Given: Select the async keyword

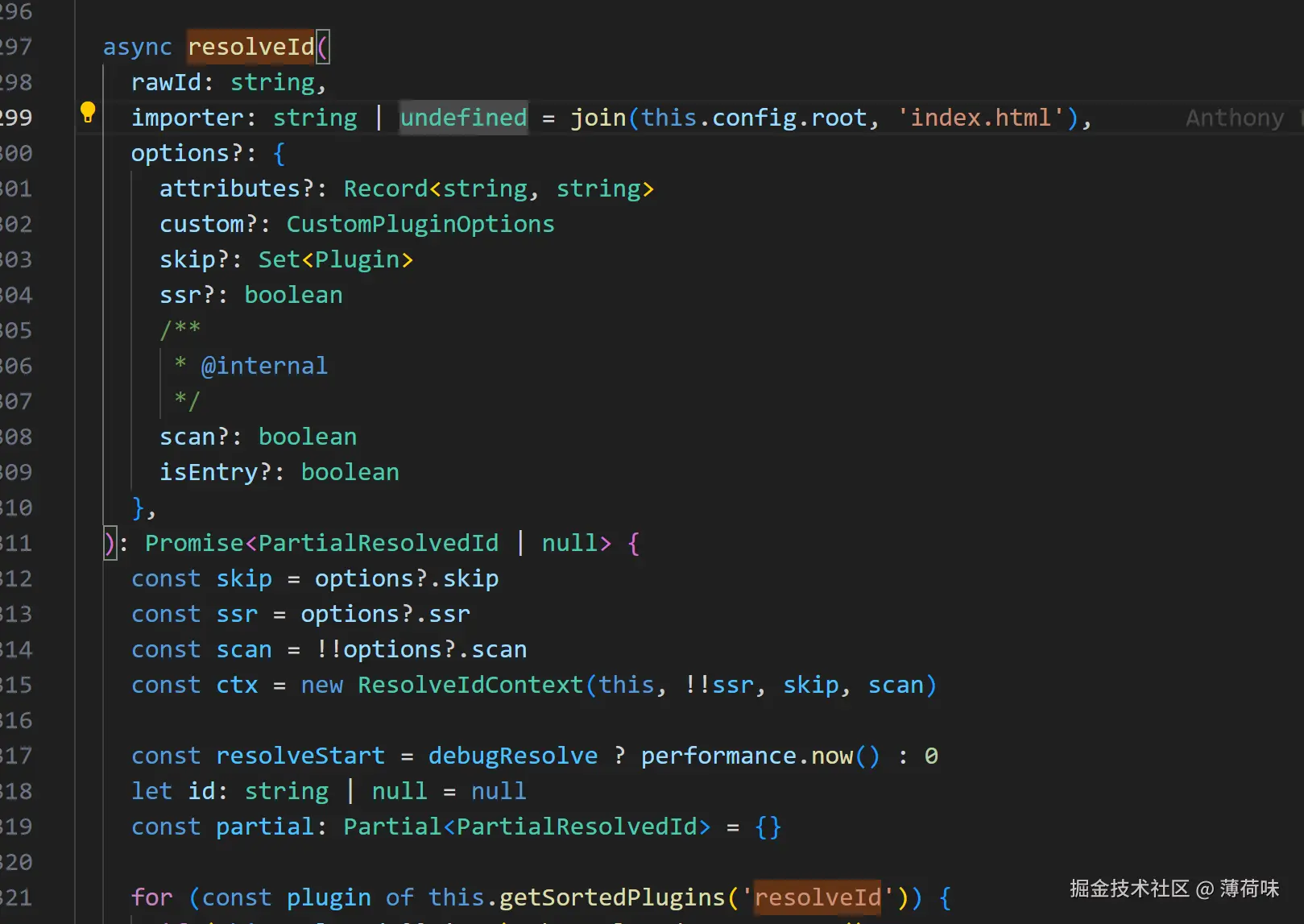Looking at the screenshot, I should [138, 47].
